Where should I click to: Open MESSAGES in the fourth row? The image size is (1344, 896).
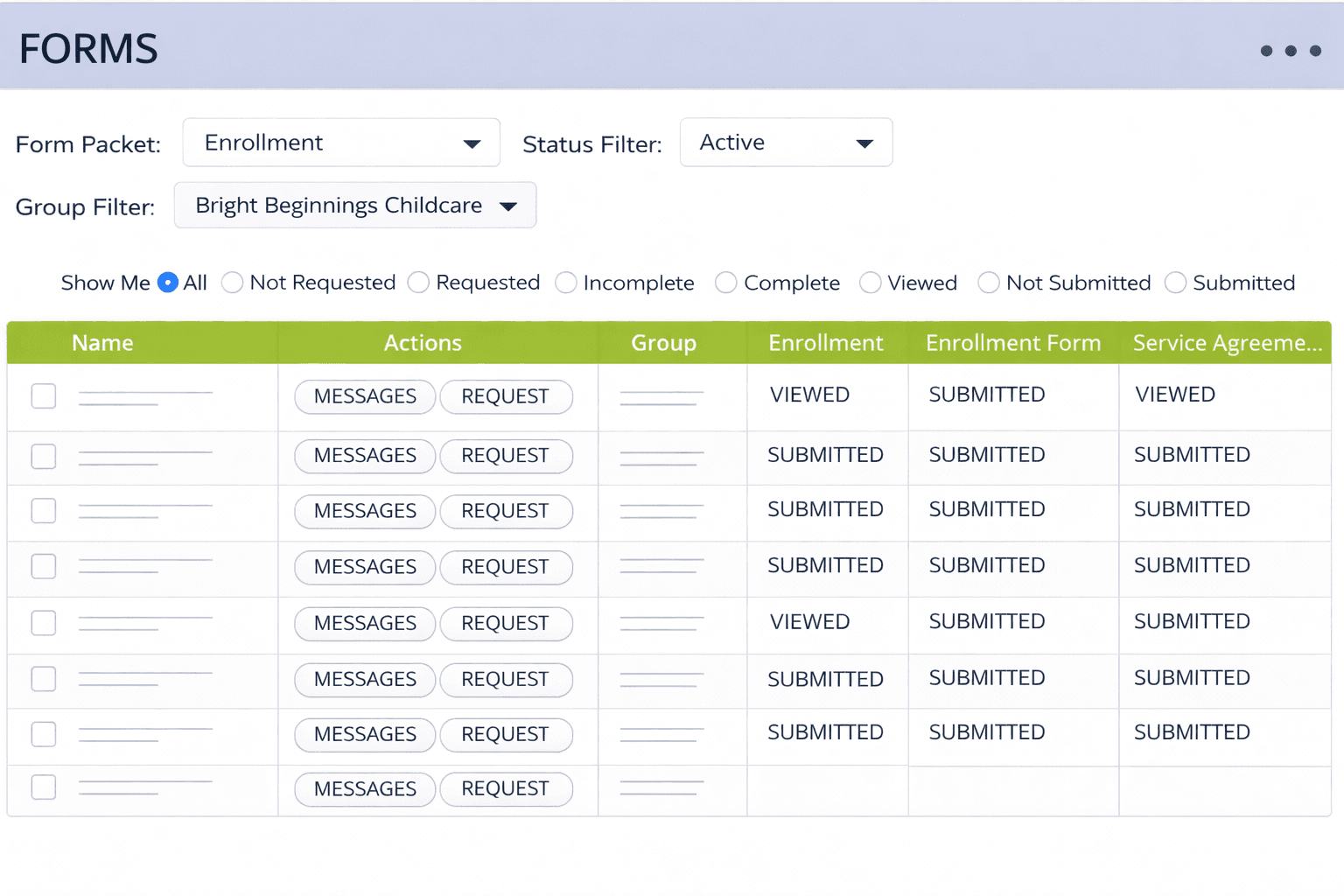point(365,567)
